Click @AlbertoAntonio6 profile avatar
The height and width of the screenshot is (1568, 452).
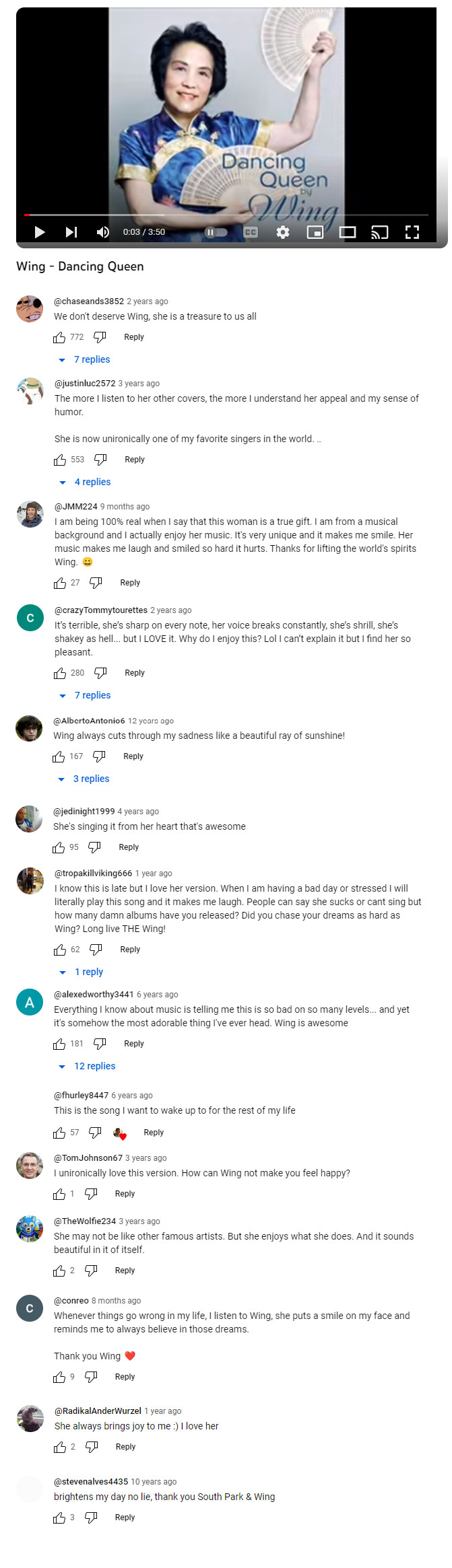point(29,729)
